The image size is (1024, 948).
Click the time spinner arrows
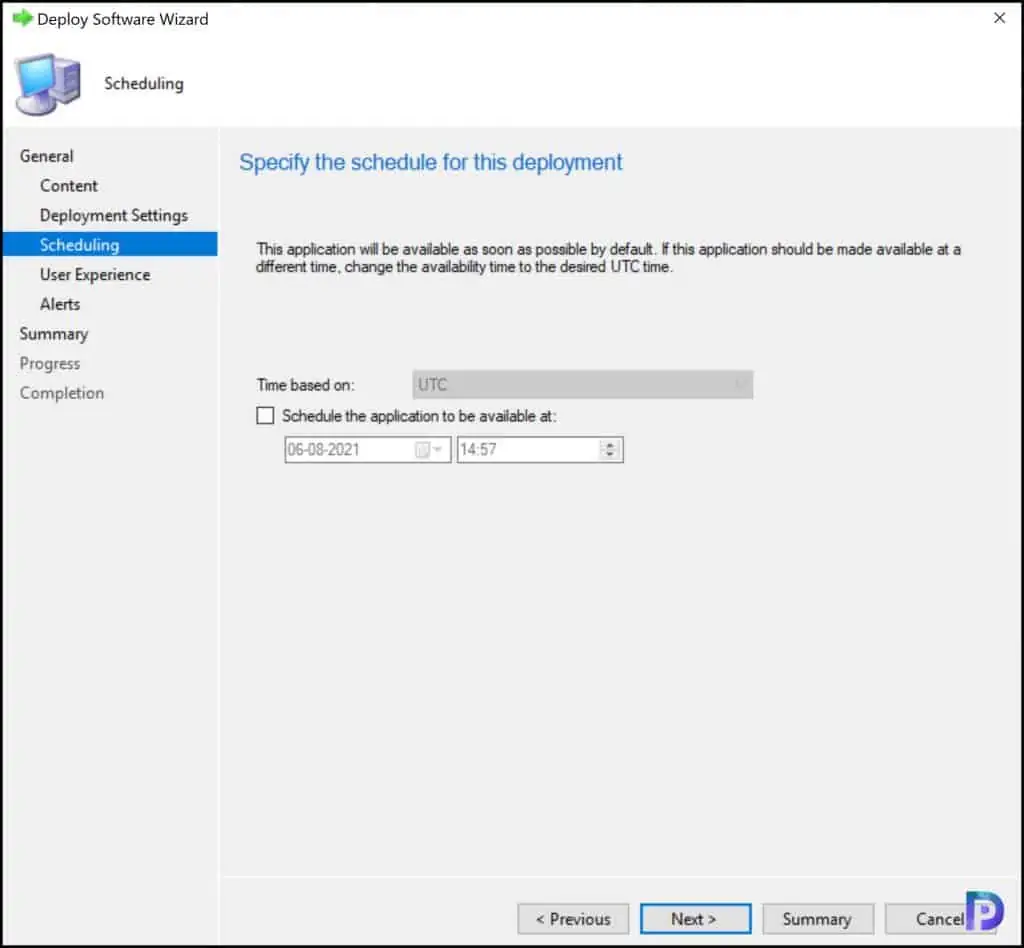point(610,450)
